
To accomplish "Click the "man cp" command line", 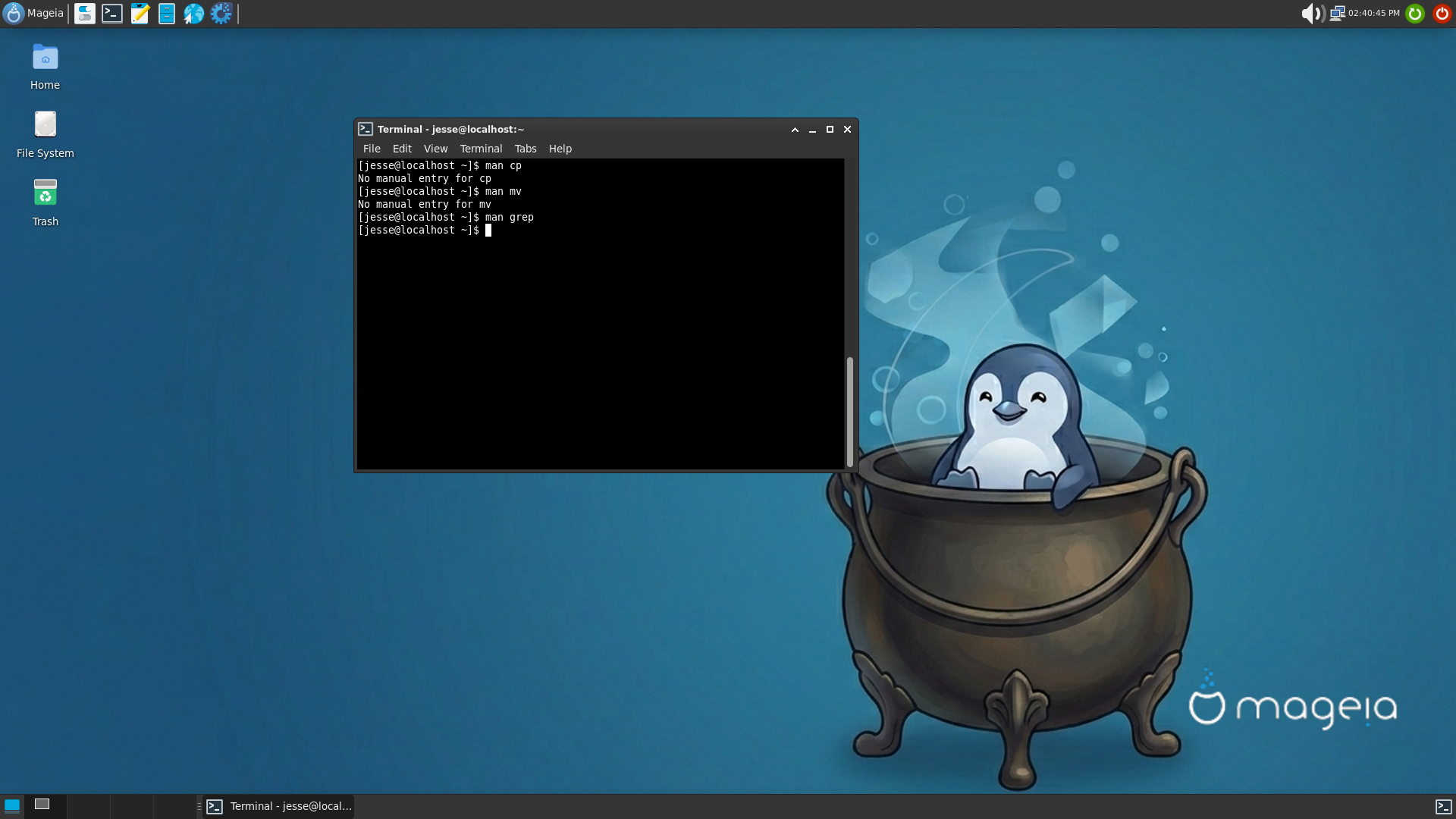I will 440,165.
